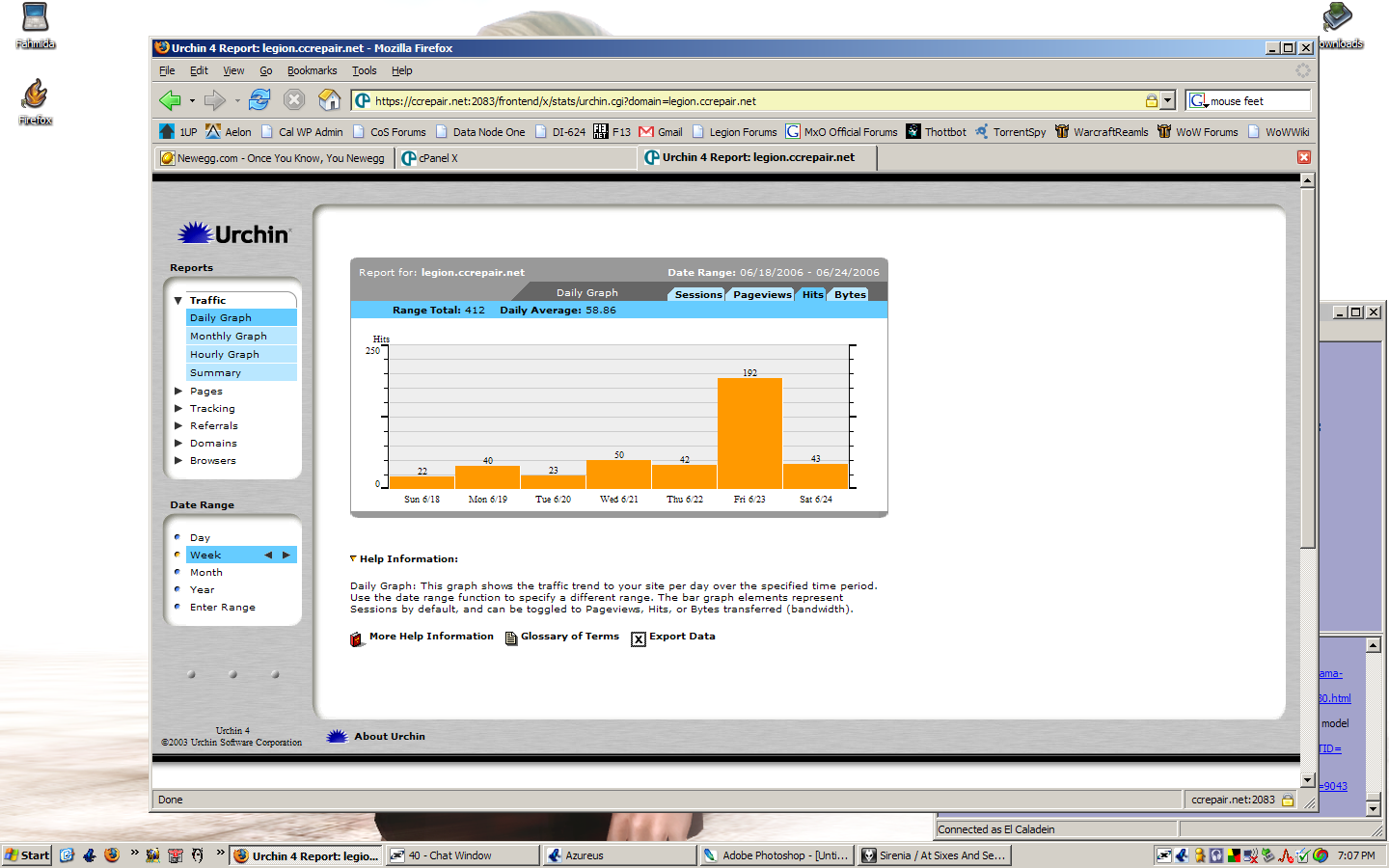Switch graph to Pageviews tab
The width and height of the screenshot is (1389, 868).
tap(761, 294)
